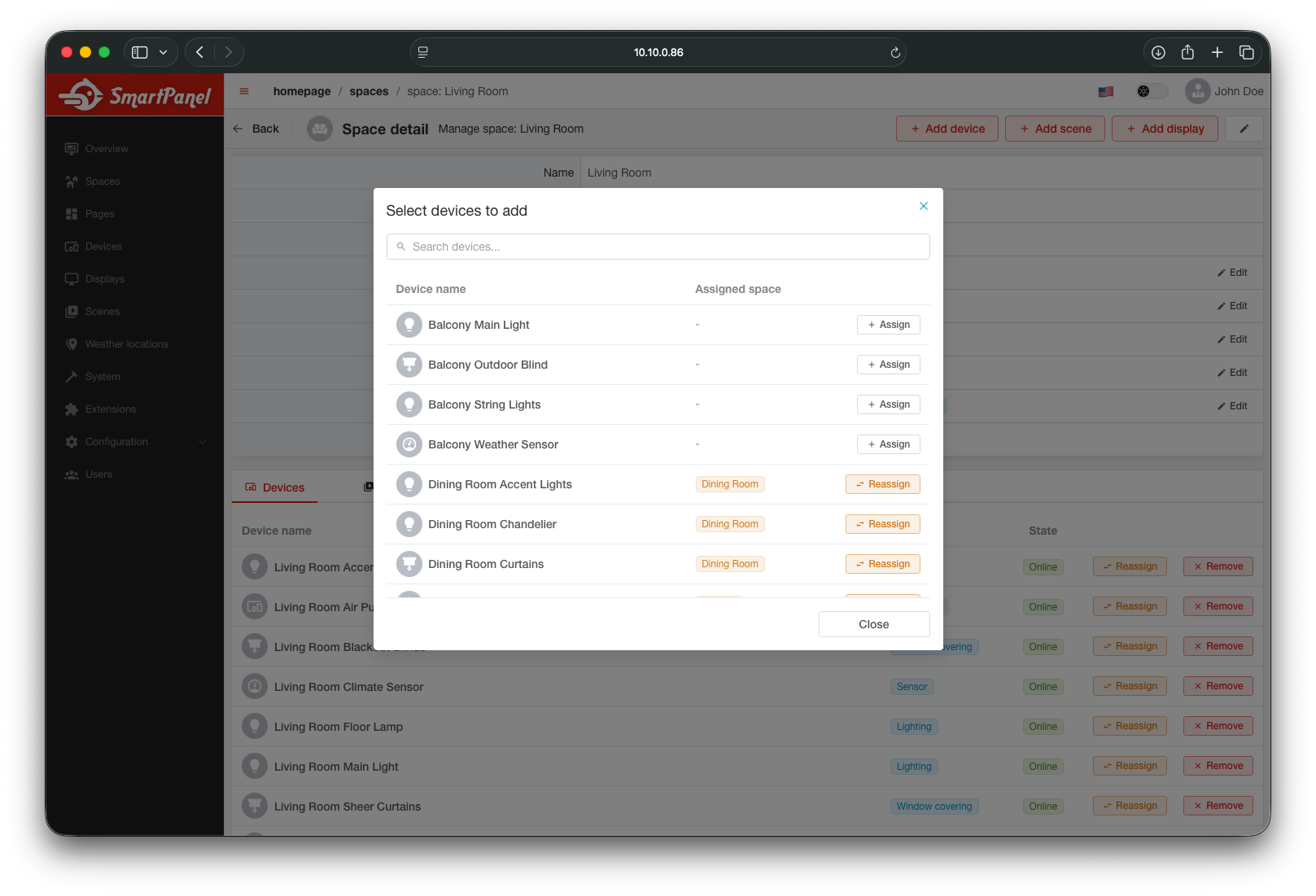Click the spaces breadcrumb link
The height and width of the screenshot is (896, 1316).
pyautogui.click(x=369, y=91)
